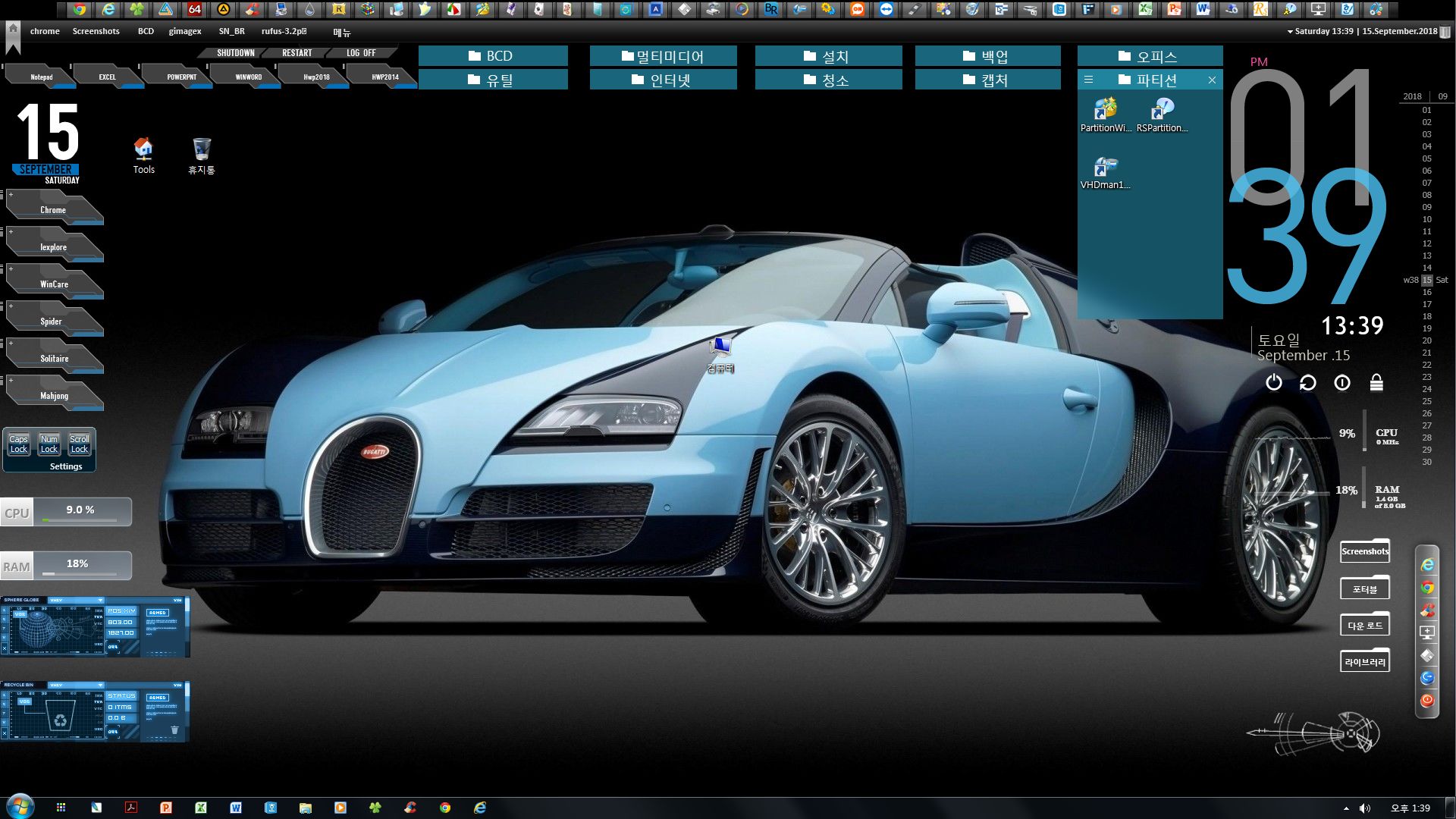Image resolution: width=1456 pixels, height=819 pixels.
Task: Open the red 64 icon in top dock
Action: [195, 9]
